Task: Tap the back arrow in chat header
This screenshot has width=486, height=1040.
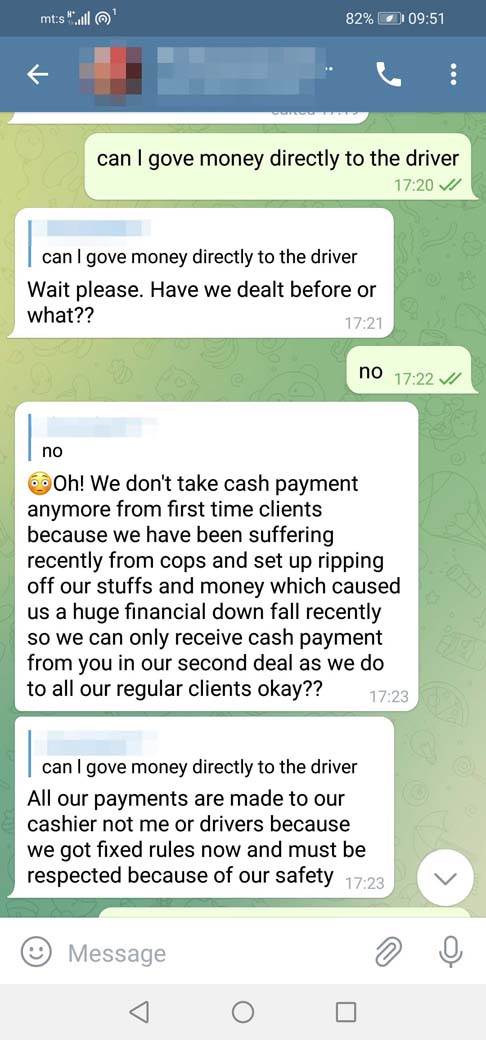Action: coord(38,76)
